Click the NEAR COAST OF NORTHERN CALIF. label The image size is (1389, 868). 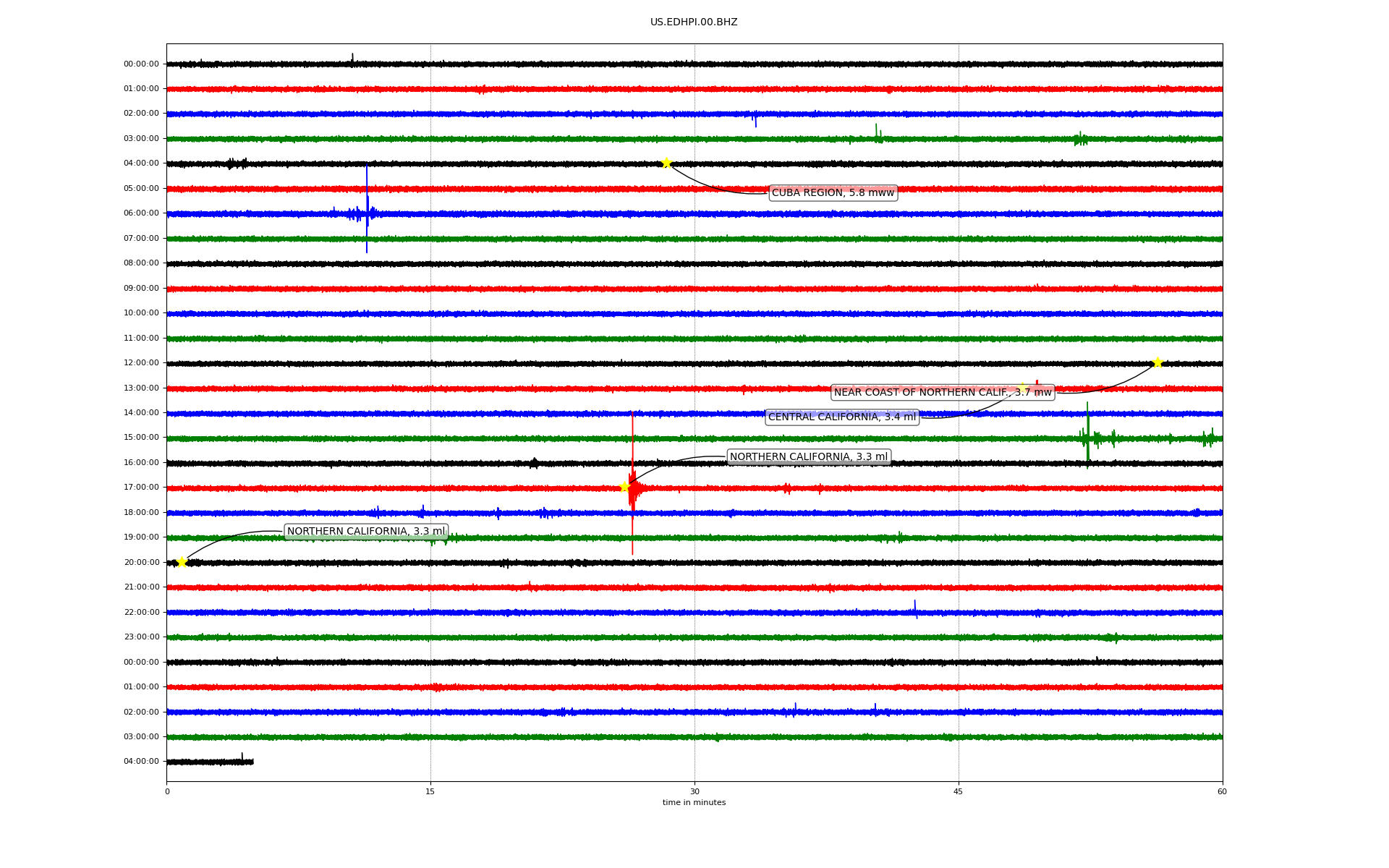942,393
